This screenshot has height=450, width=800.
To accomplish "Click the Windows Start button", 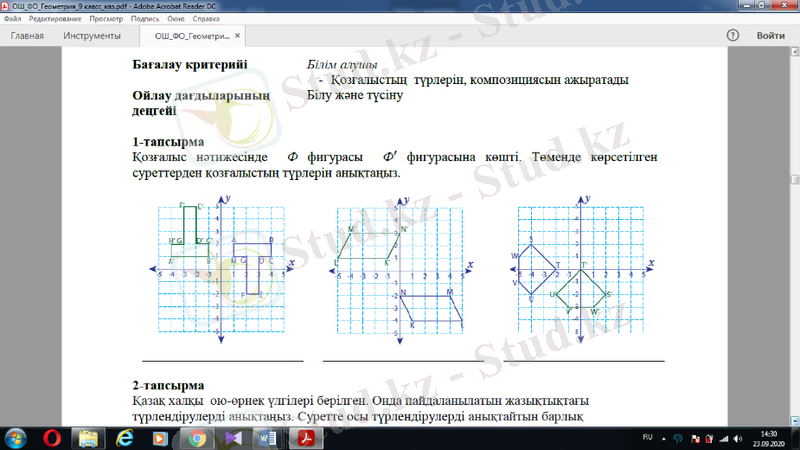I will (x=17, y=438).
